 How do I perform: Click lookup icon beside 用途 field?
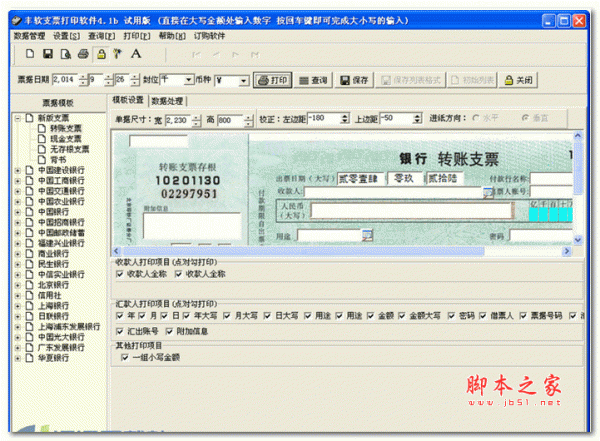click(367, 235)
